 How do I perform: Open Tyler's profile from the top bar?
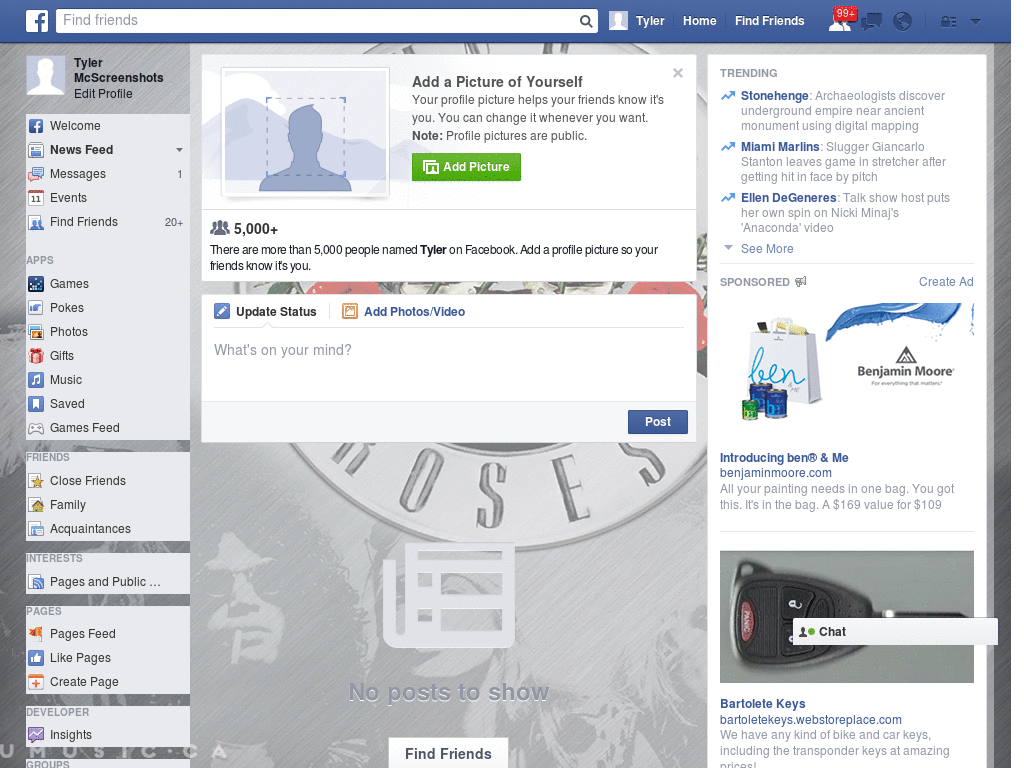(637, 21)
